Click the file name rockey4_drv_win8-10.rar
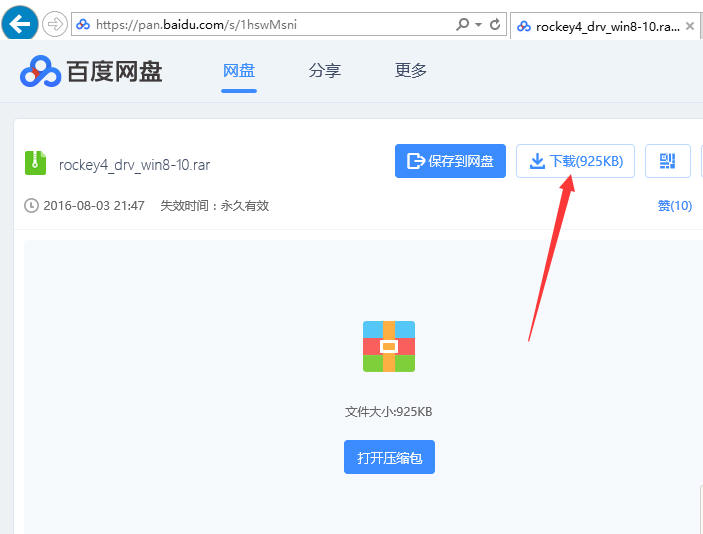The height and width of the screenshot is (534, 703). 135,165
